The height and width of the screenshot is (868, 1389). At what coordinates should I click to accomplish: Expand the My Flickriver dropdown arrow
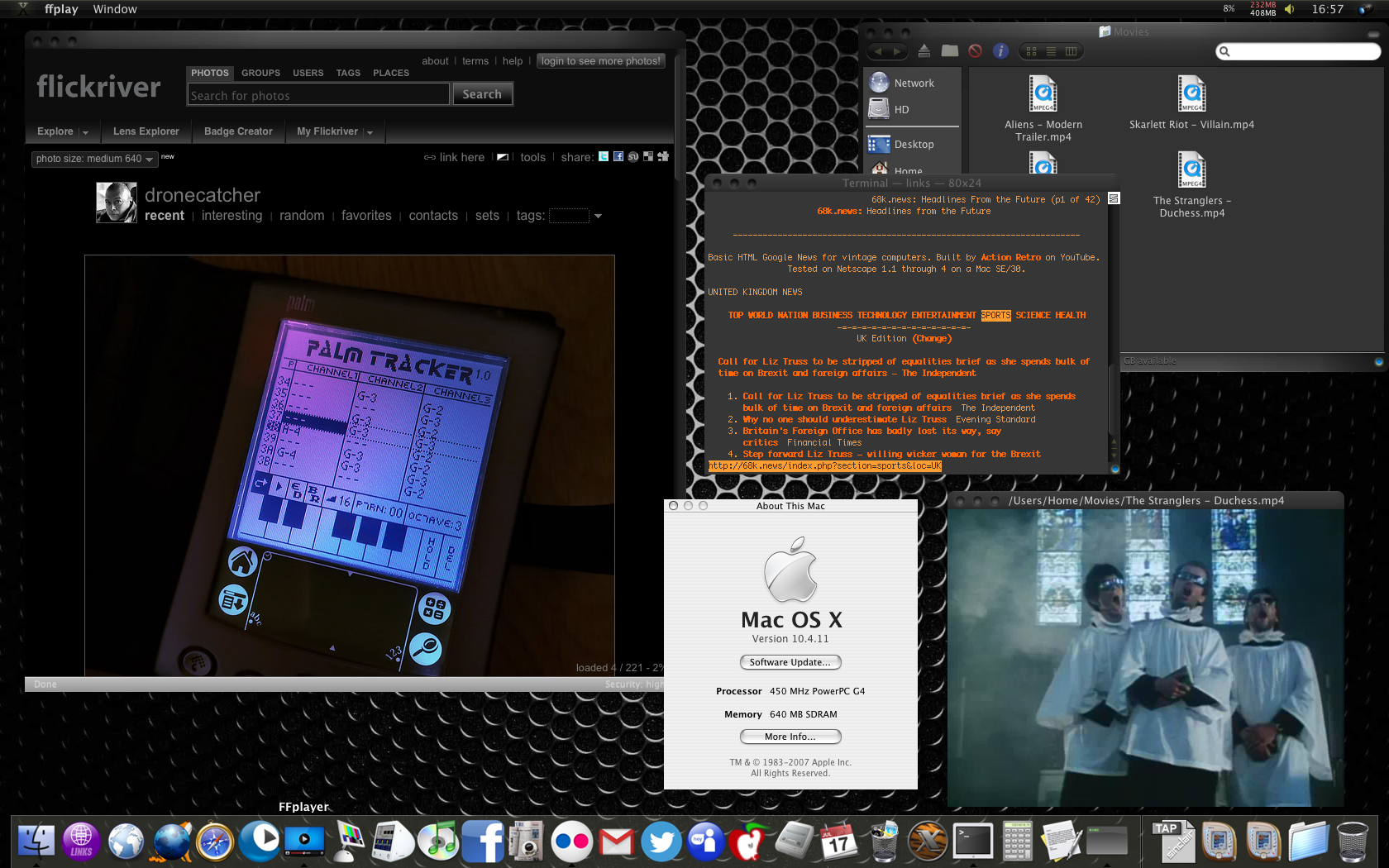click(x=370, y=132)
